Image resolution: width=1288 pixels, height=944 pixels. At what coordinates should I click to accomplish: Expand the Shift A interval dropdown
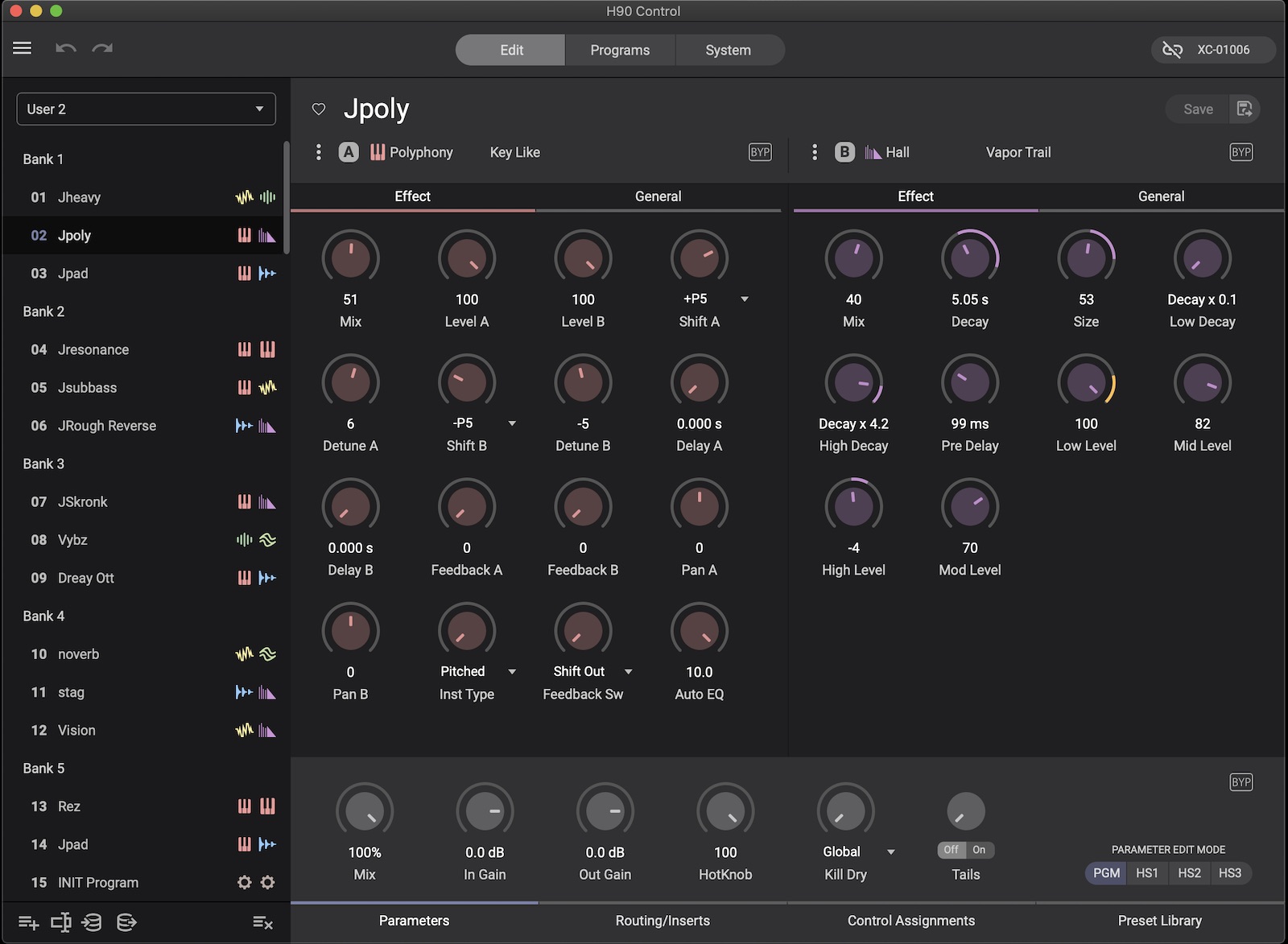pos(745,299)
